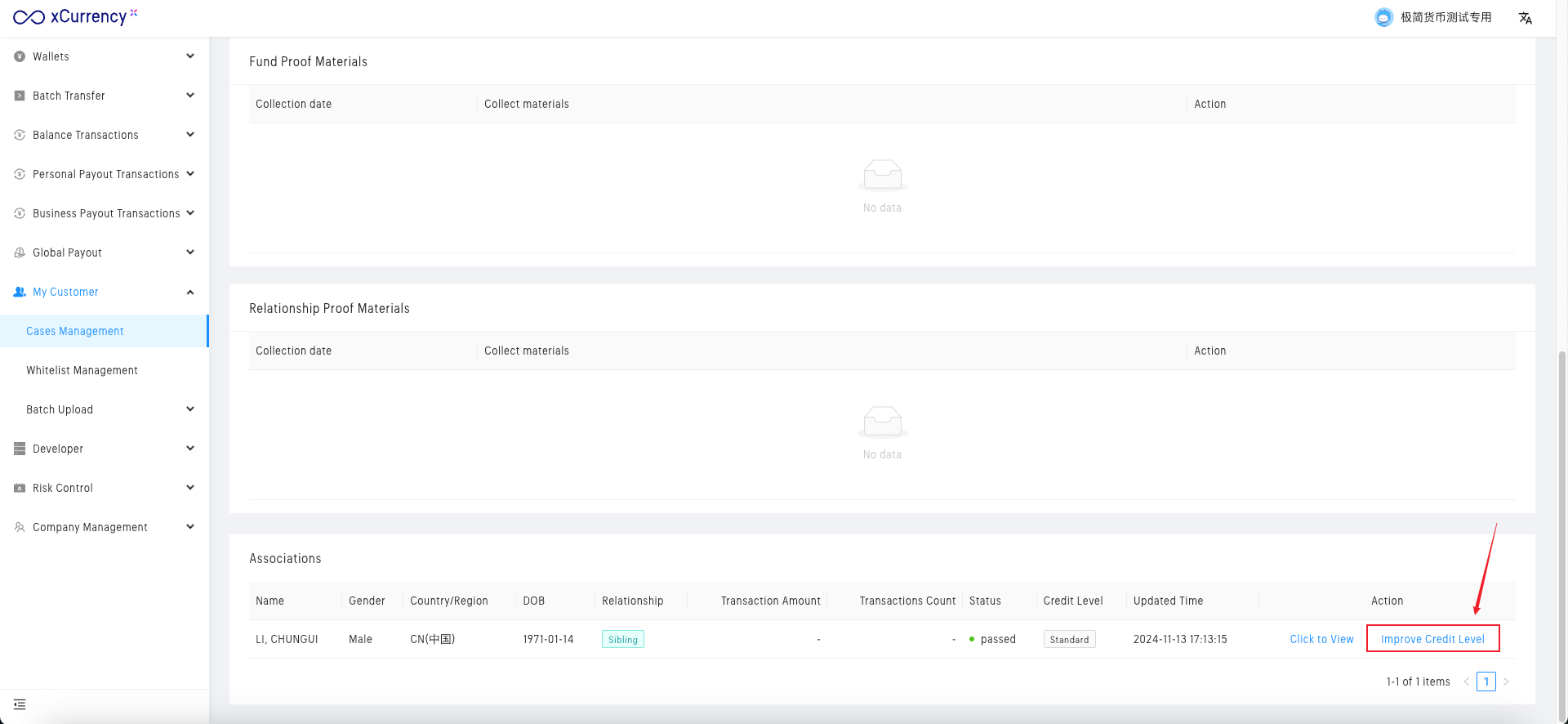Expand the Company Management chevron

tap(190, 527)
